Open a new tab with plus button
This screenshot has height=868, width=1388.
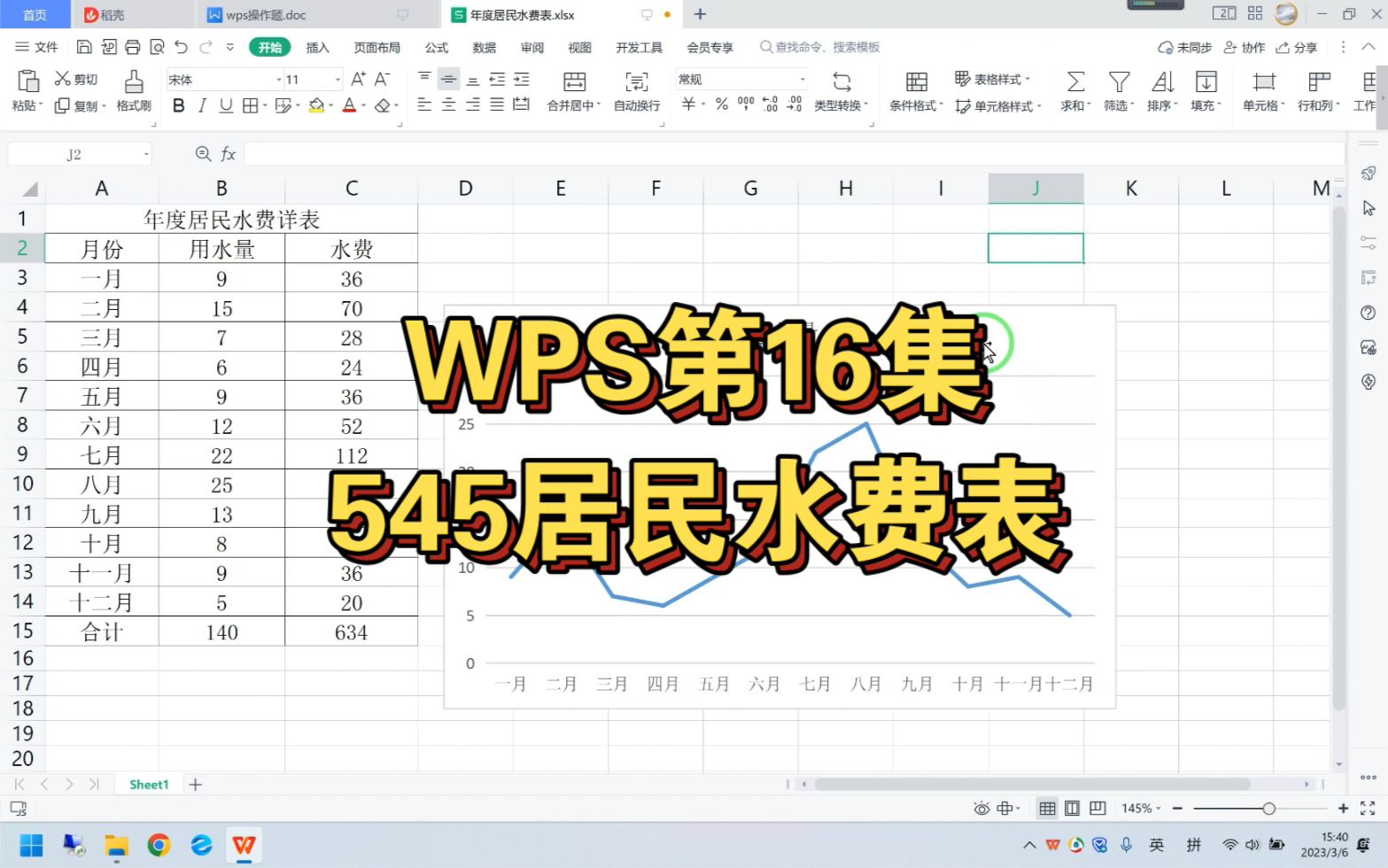[700, 14]
